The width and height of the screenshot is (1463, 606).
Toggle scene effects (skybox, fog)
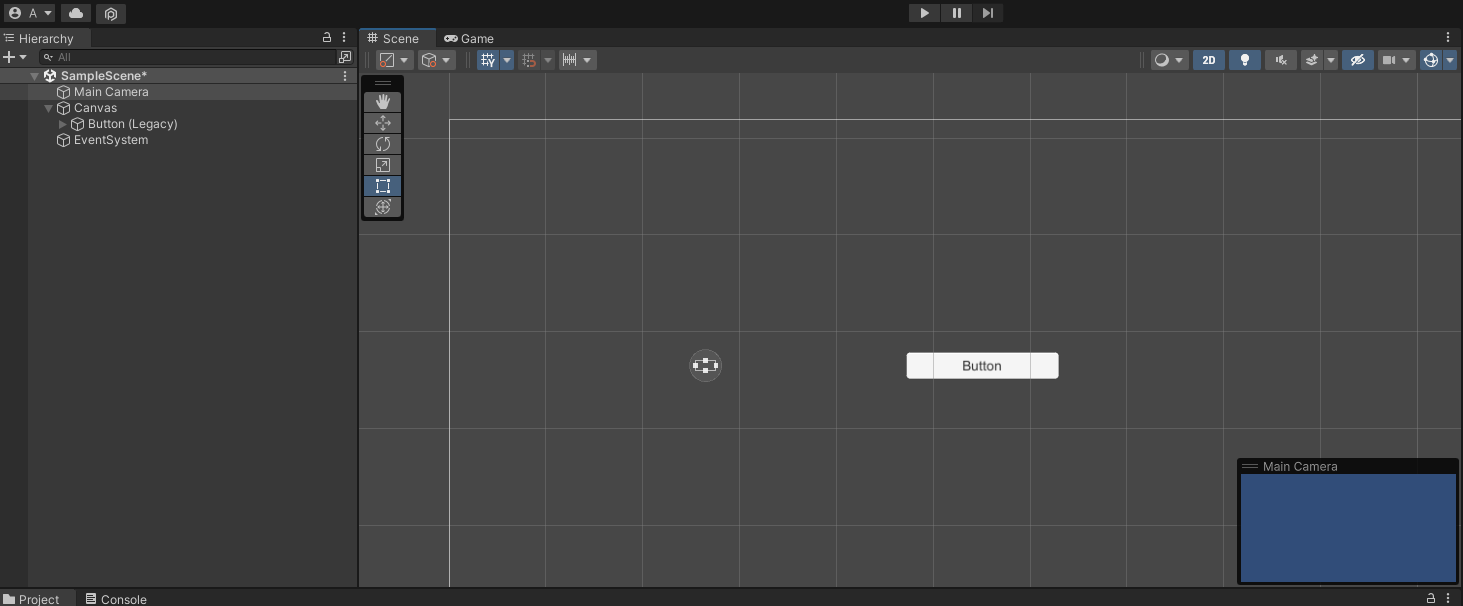click(1312, 60)
